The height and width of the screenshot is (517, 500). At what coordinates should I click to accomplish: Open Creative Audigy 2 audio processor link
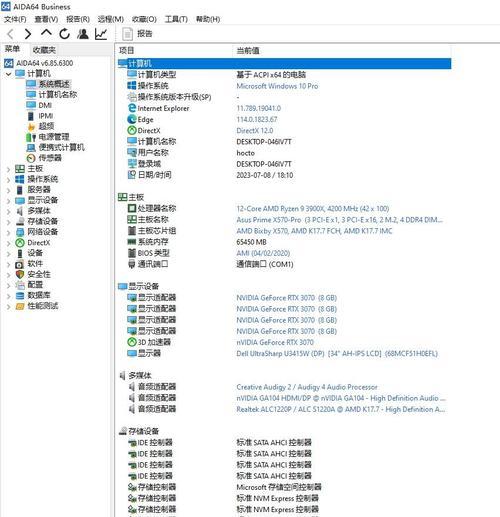307,387
